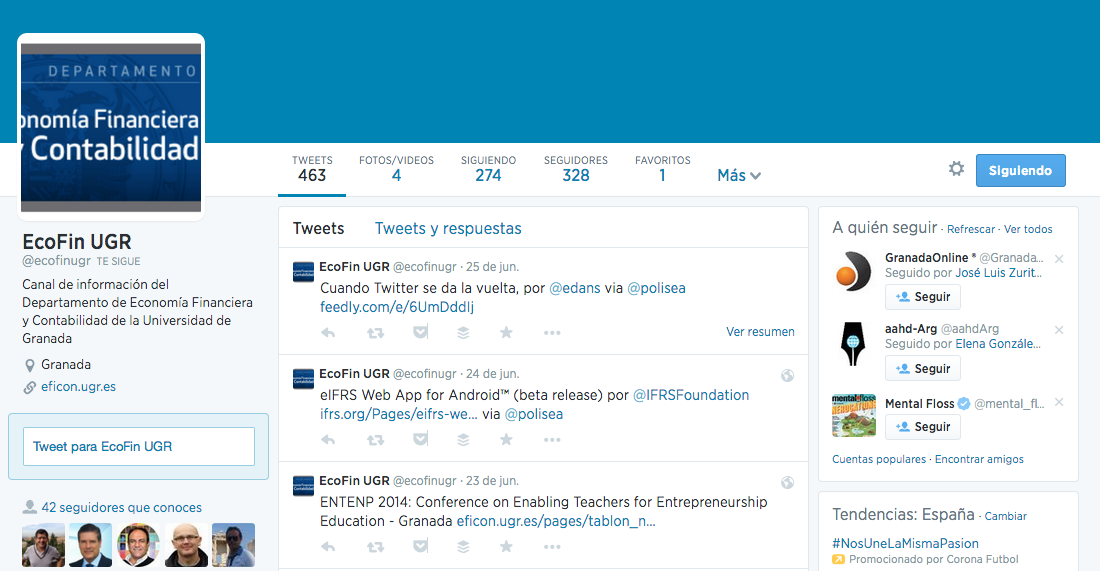Viewport: 1100px width, 571px height.
Task: Add the eIFRS tweet to Buffer
Action: (463, 439)
